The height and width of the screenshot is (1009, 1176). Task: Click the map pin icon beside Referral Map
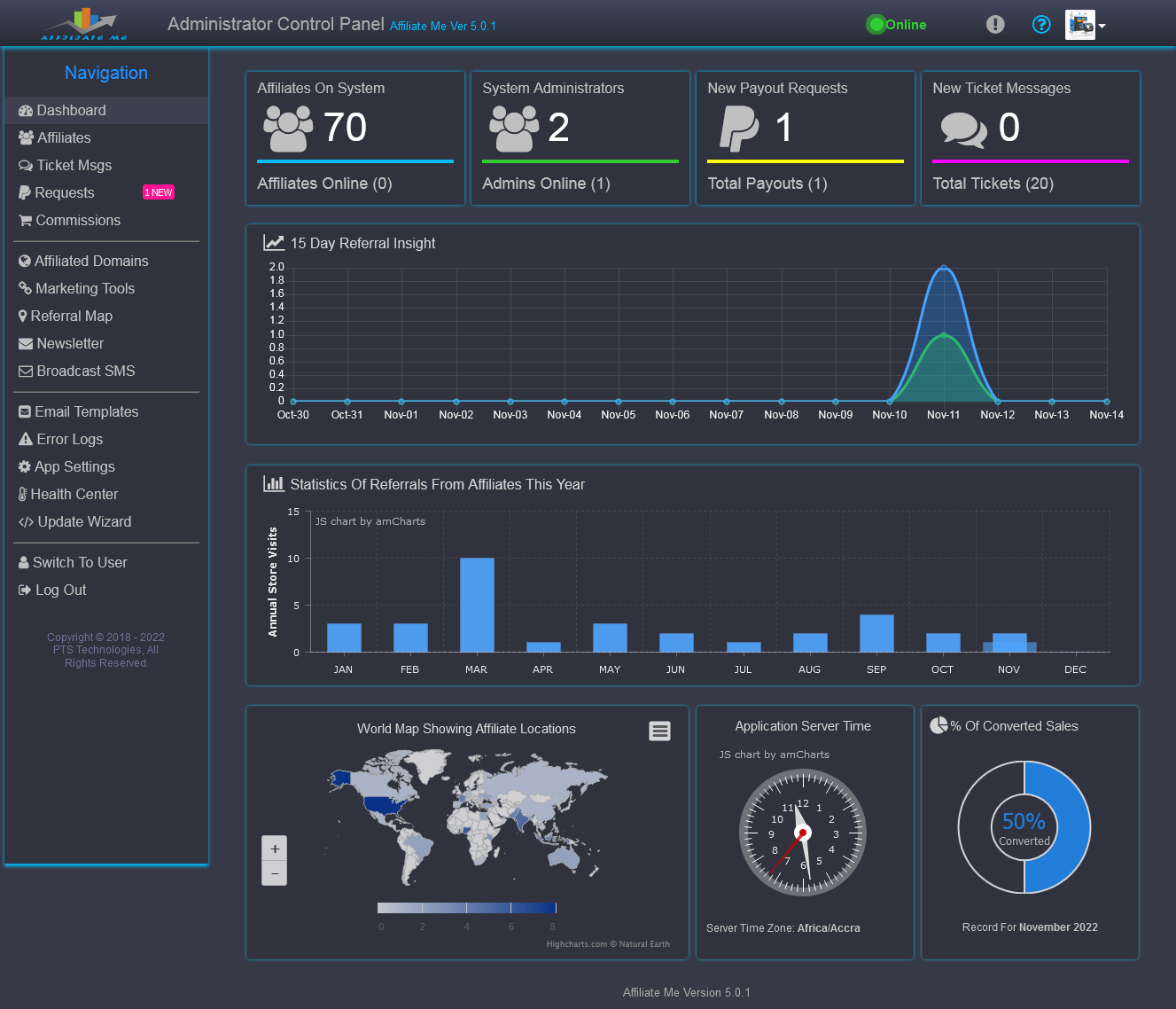point(23,316)
